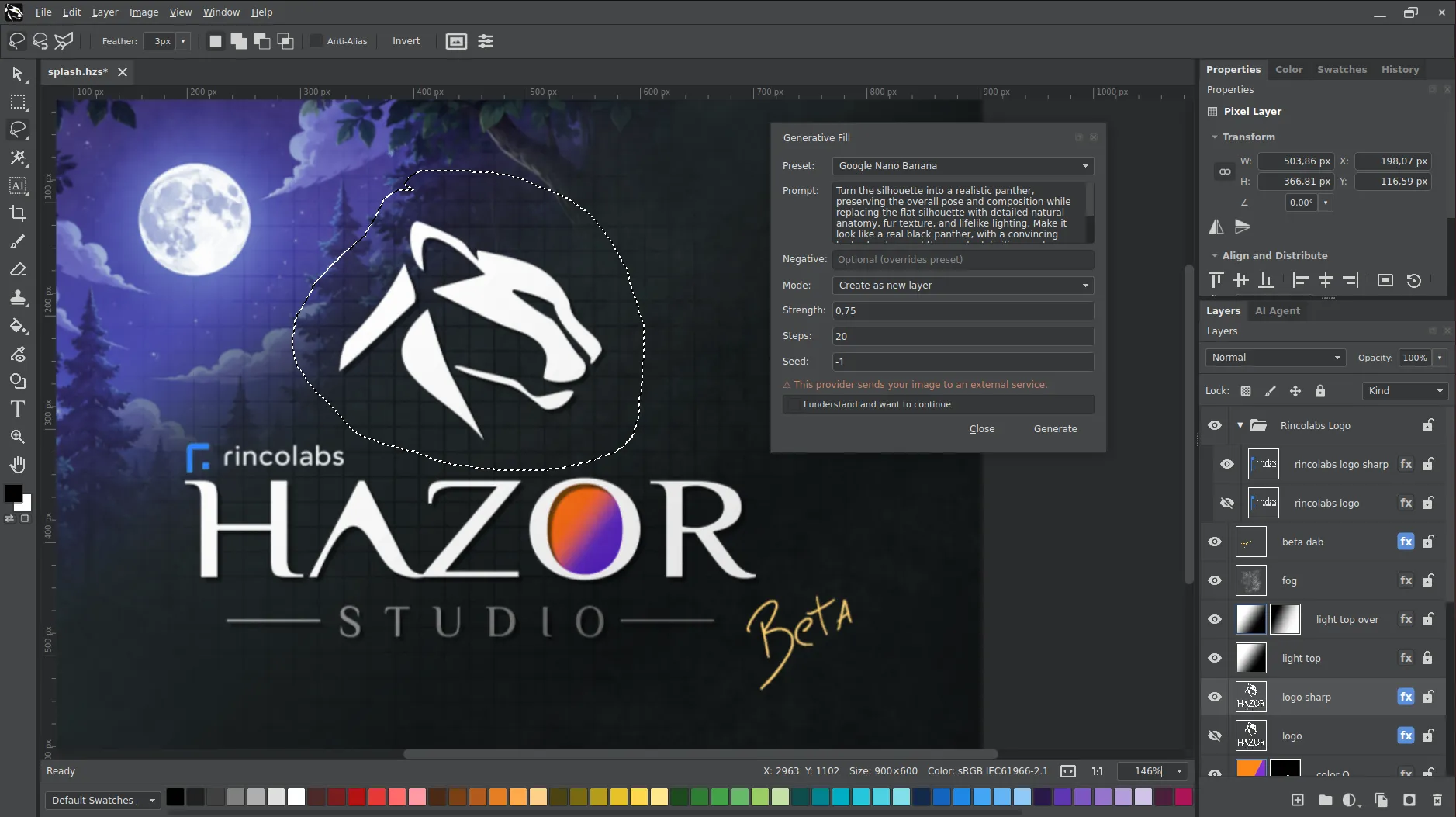The width and height of the screenshot is (1456, 817).
Task: Align horizontal centers icon
Action: [1326, 280]
